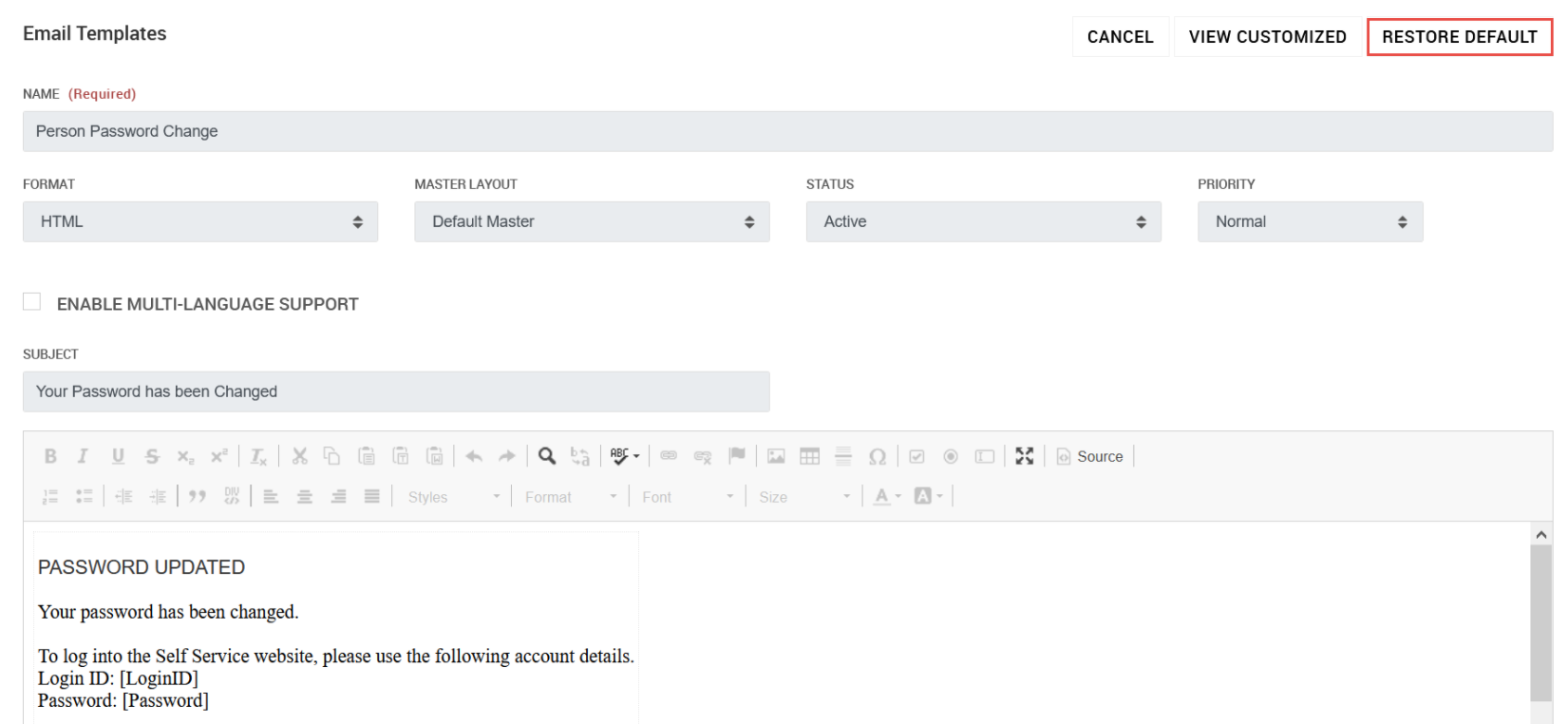
Task: Center-align the text
Action: click(x=305, y=497)
